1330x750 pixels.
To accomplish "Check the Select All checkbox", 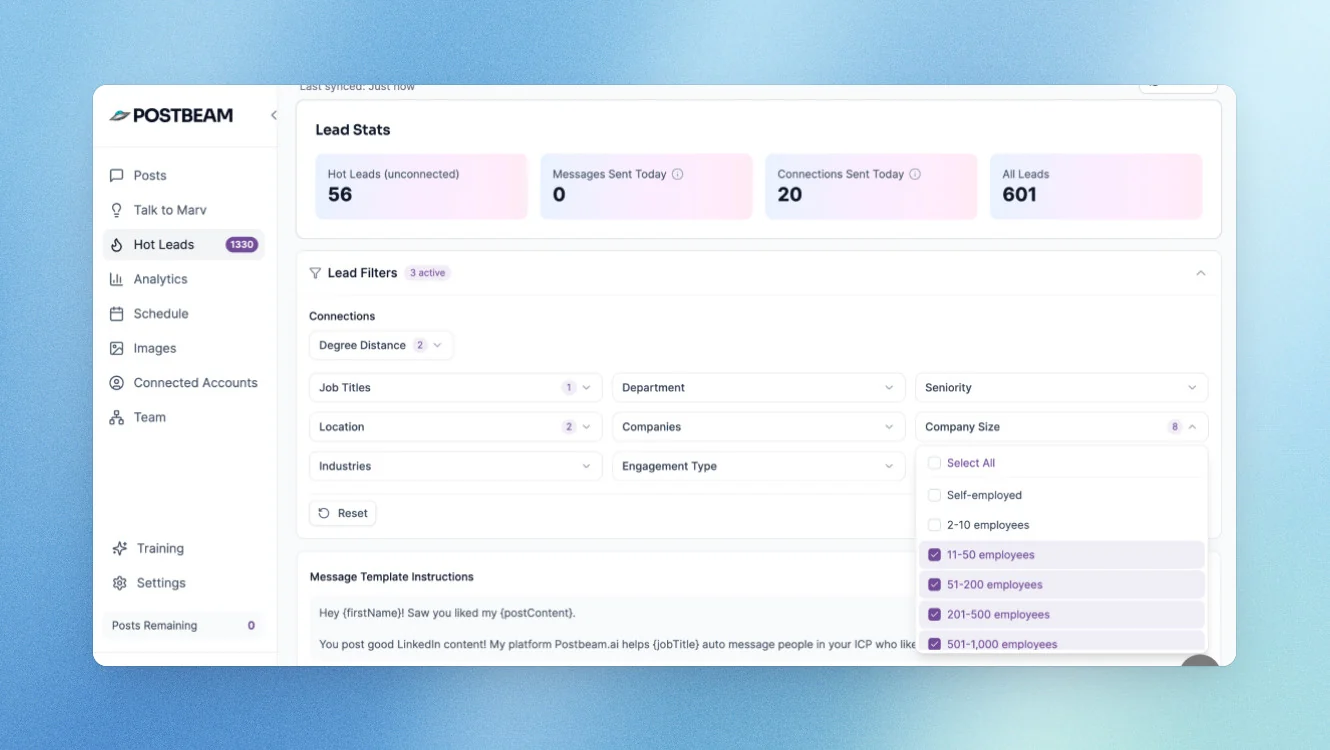I will click(x=934, y=463).
